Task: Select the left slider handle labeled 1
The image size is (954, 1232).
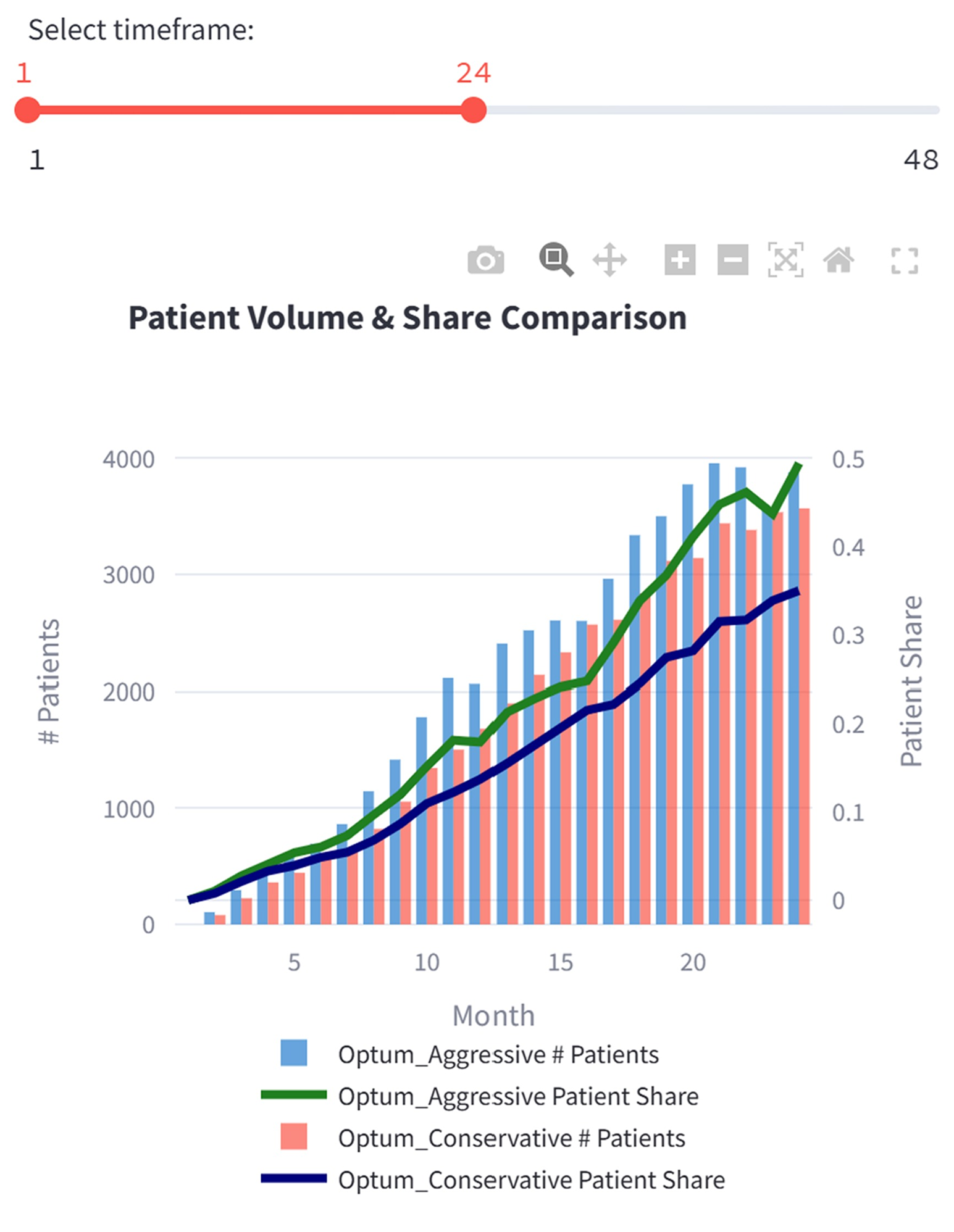Action: 26,109
